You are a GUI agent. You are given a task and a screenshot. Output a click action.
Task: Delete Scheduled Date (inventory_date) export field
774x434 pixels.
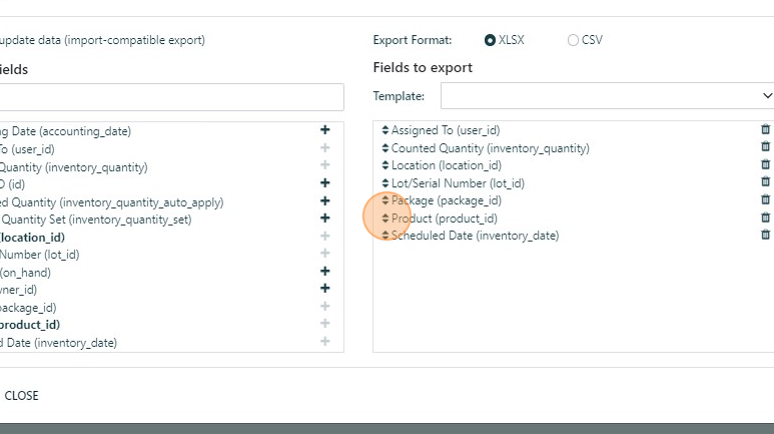pyautogui.click(x=765, y=235)
